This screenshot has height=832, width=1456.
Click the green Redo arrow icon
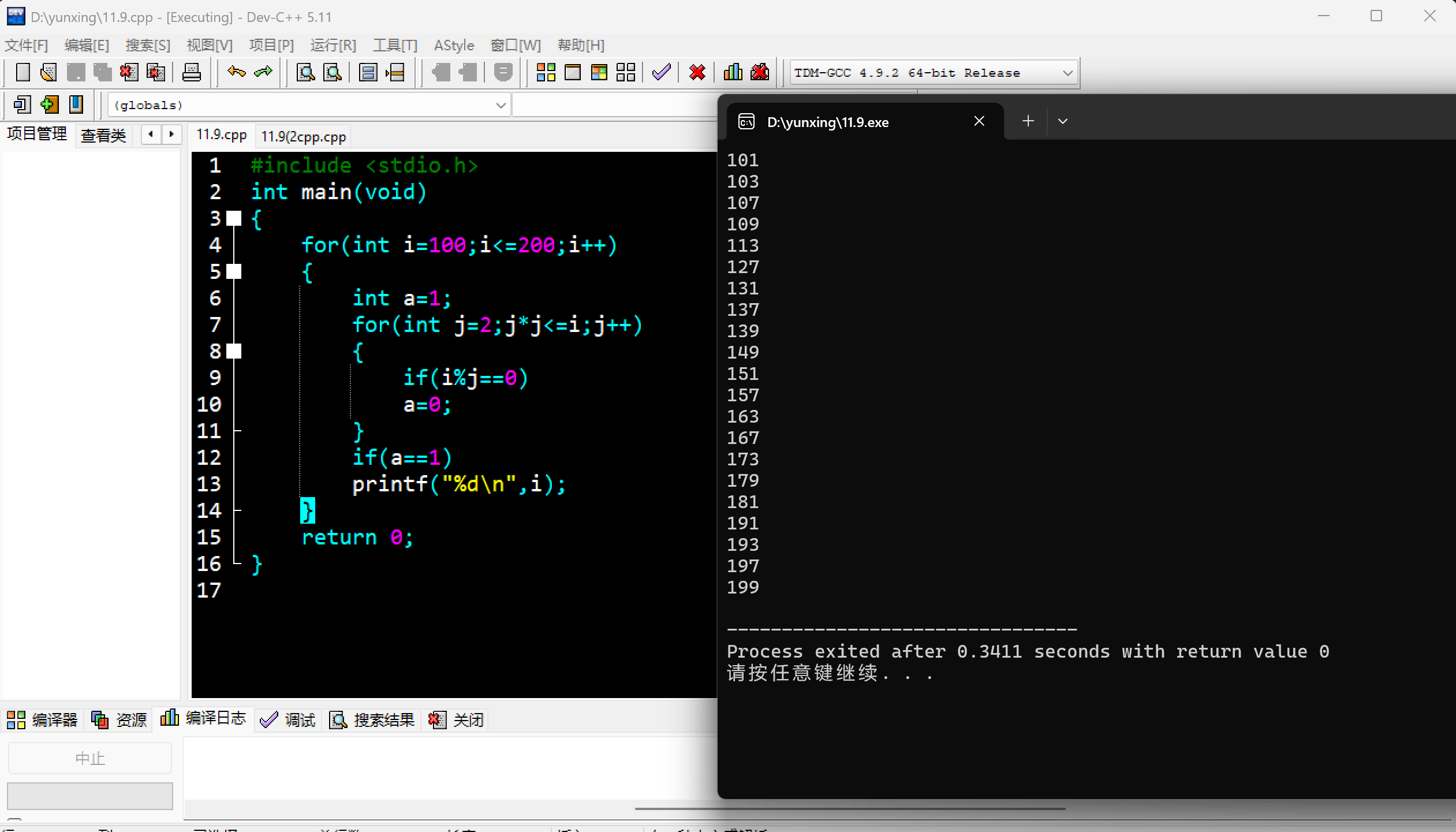tap(263, 73)
